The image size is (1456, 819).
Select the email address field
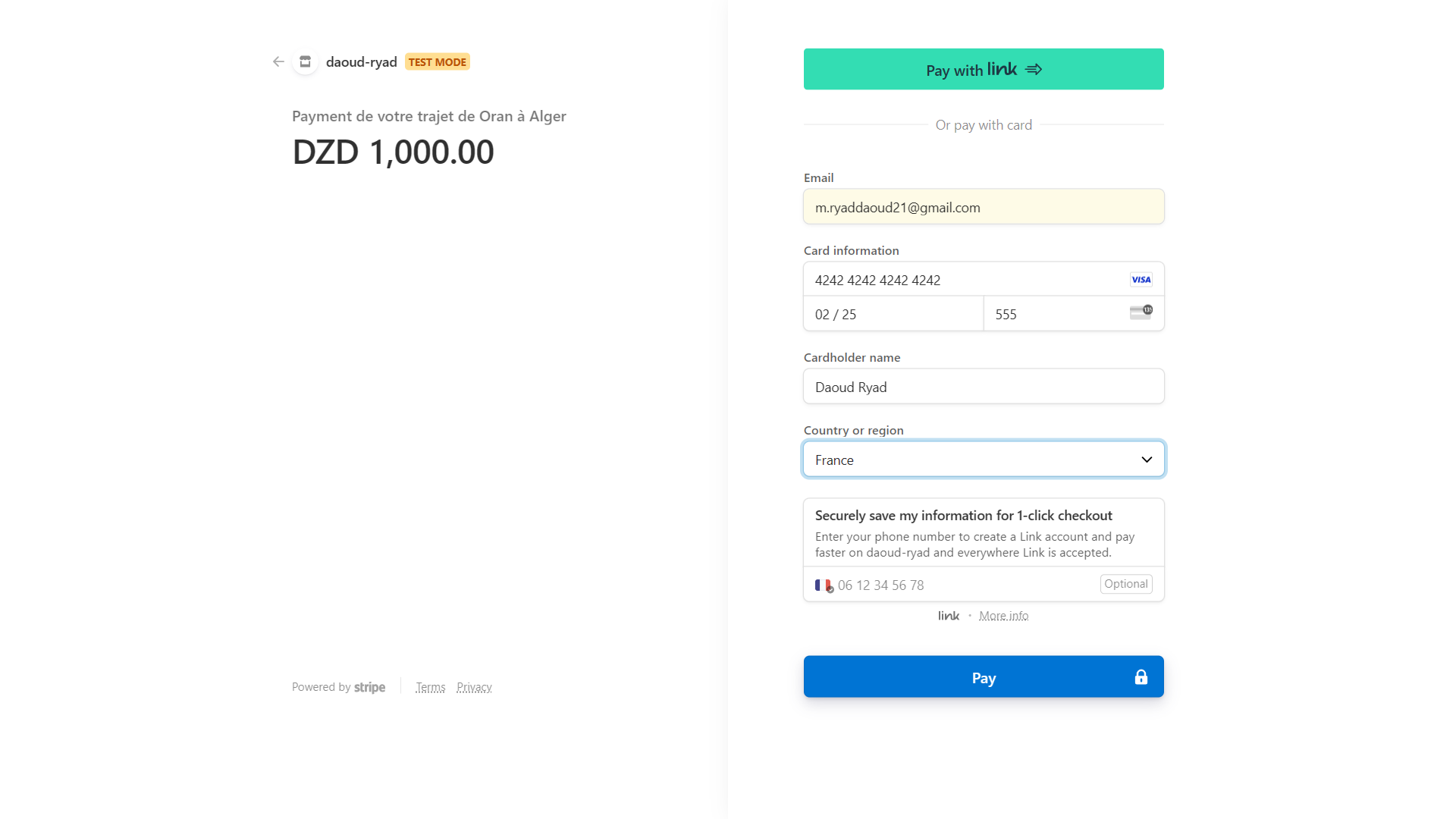984,206
